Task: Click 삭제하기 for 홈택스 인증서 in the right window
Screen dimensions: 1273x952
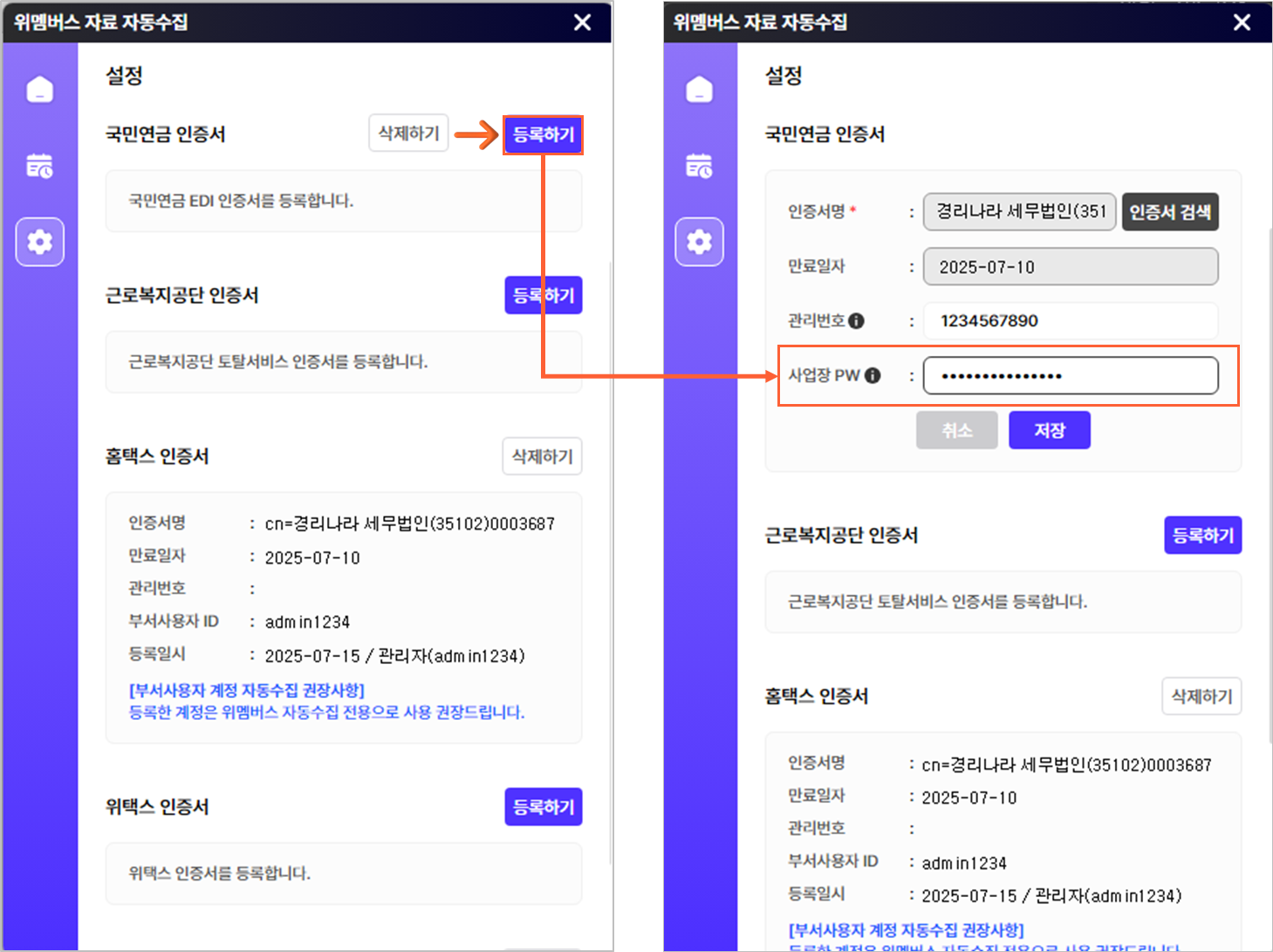Action: click(1201, 696)
